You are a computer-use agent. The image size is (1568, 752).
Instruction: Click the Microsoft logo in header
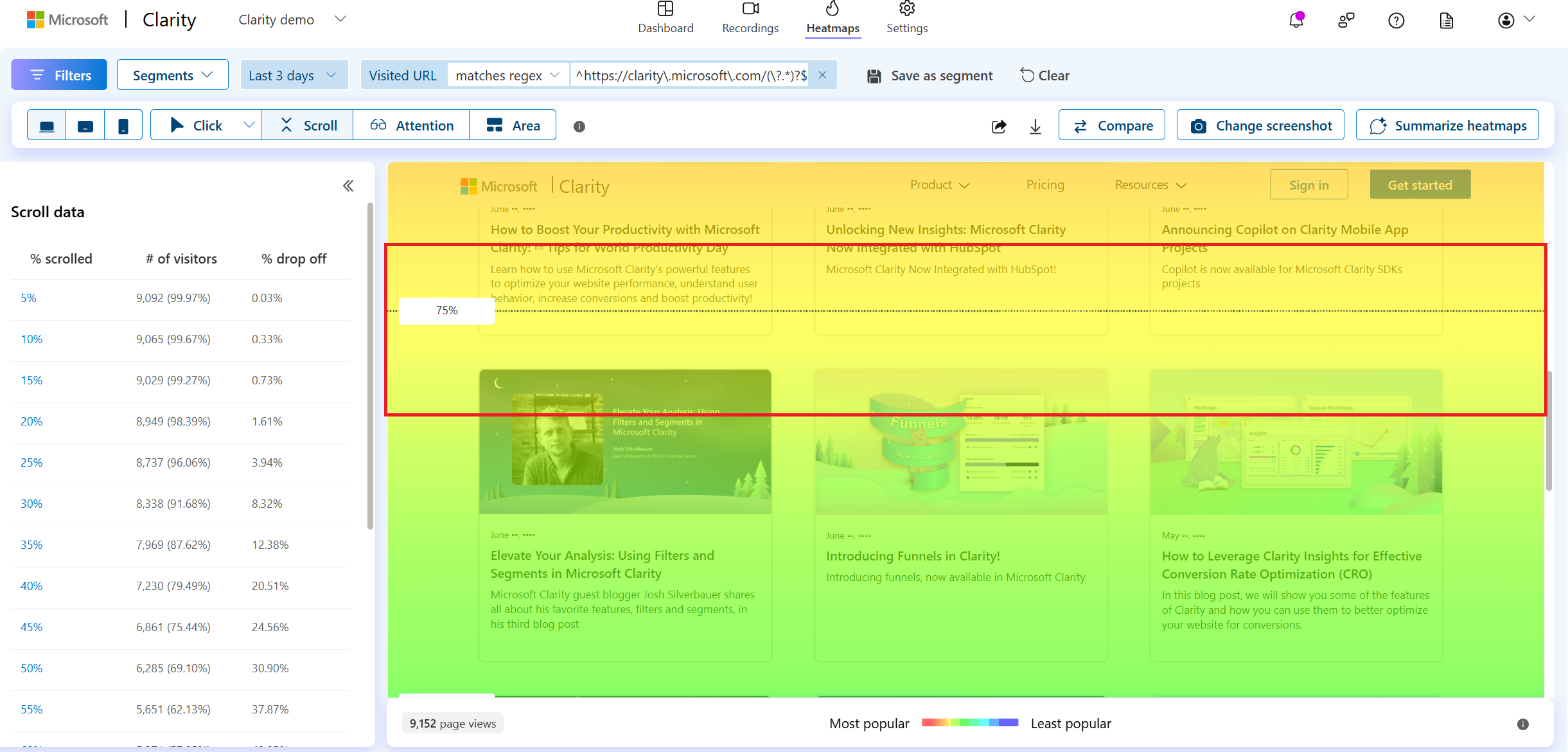click(x=67, y=20)
